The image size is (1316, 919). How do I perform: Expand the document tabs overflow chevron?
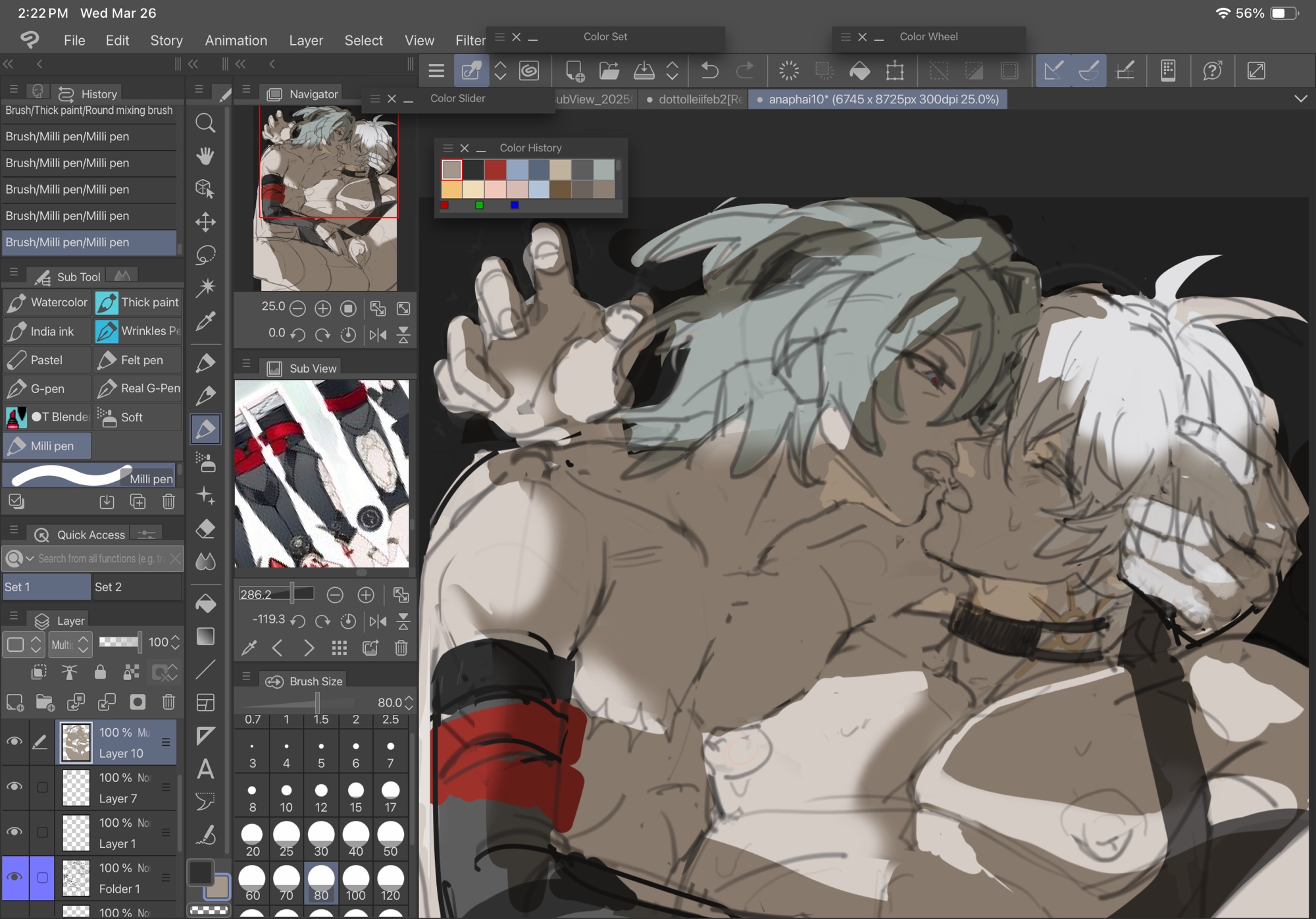coord(1300,99)
